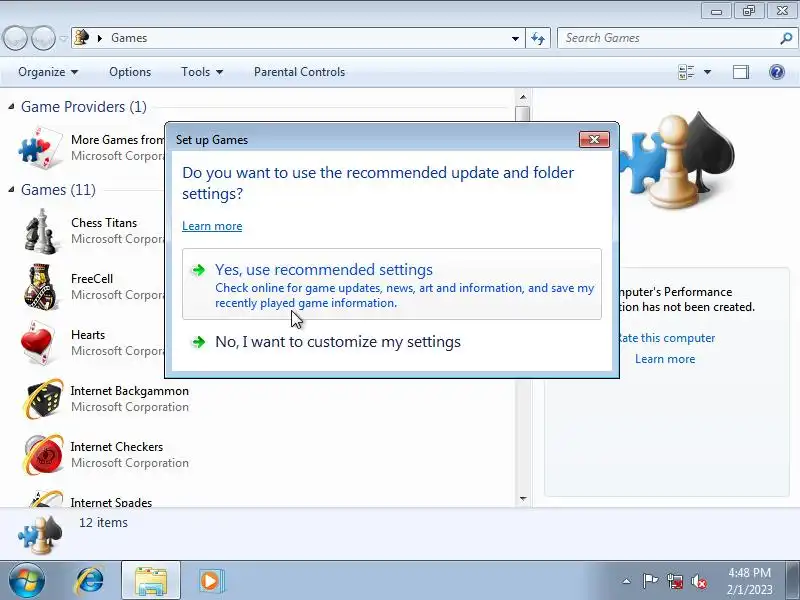Open More Games from Microsoft puzzle icon

[40, 147]
